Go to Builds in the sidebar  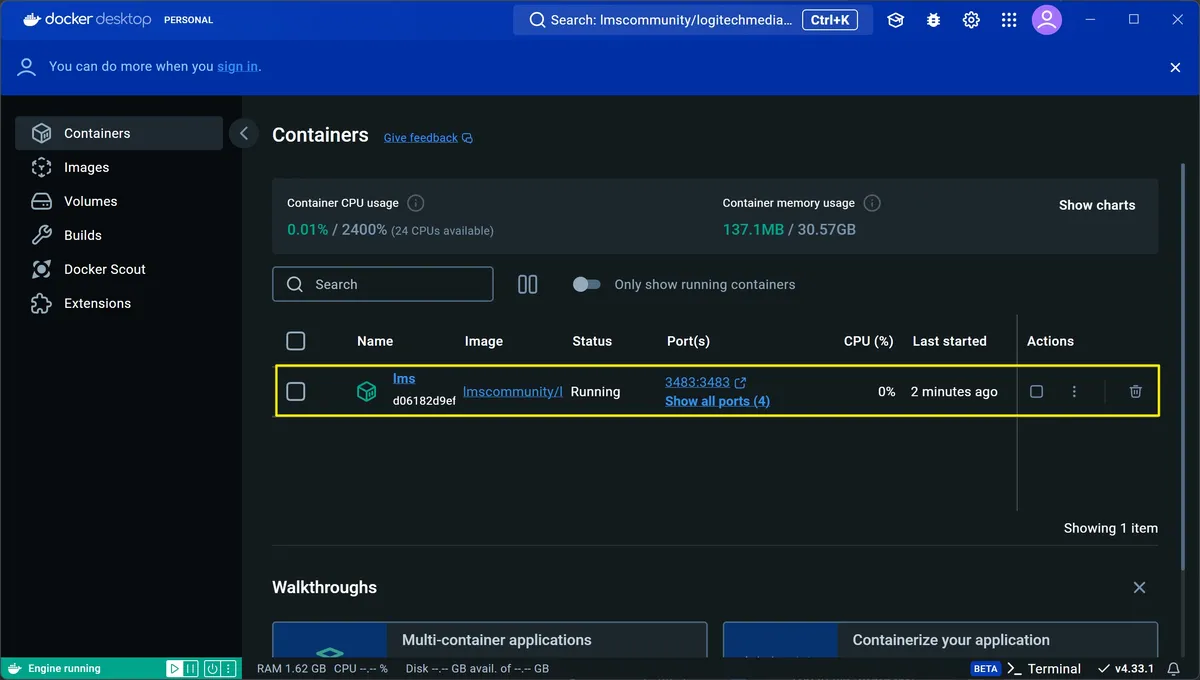pos(119,235)
